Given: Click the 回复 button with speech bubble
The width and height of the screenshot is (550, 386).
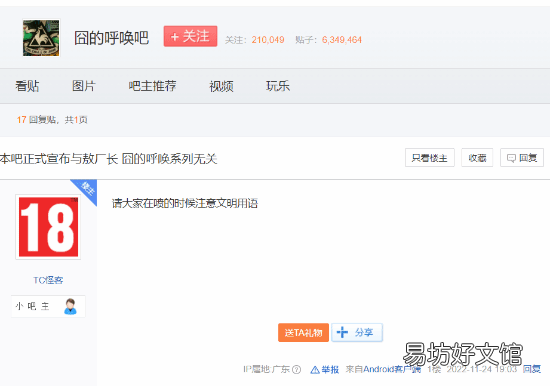Looking at the screenshot, I should pos(522,158).
